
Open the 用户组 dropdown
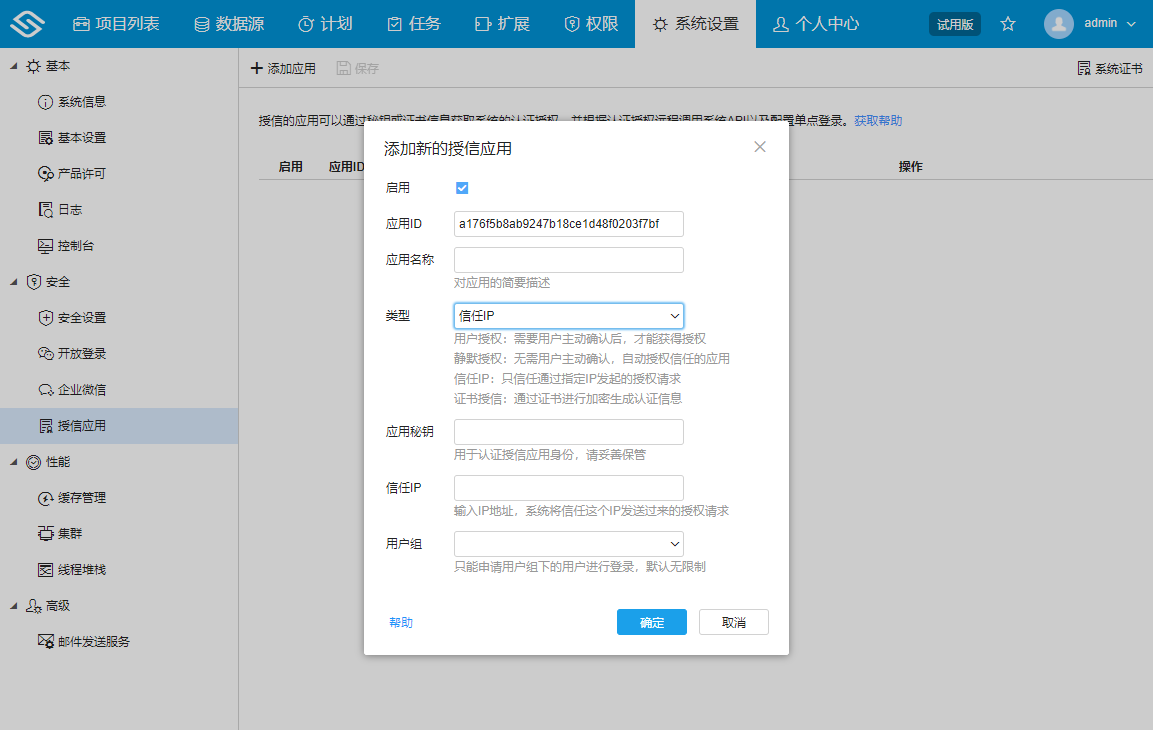click(x=568, y=543)
